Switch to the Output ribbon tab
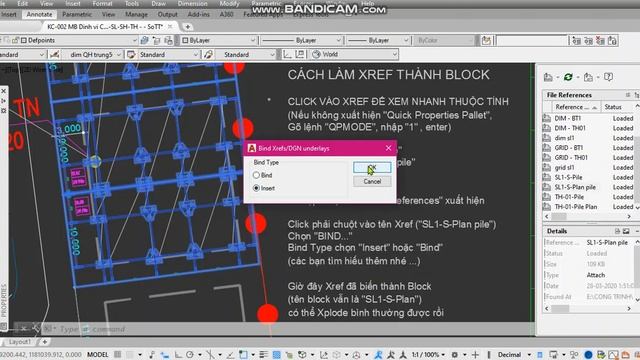This screenshot has width=640, height=360. (167, 14)
